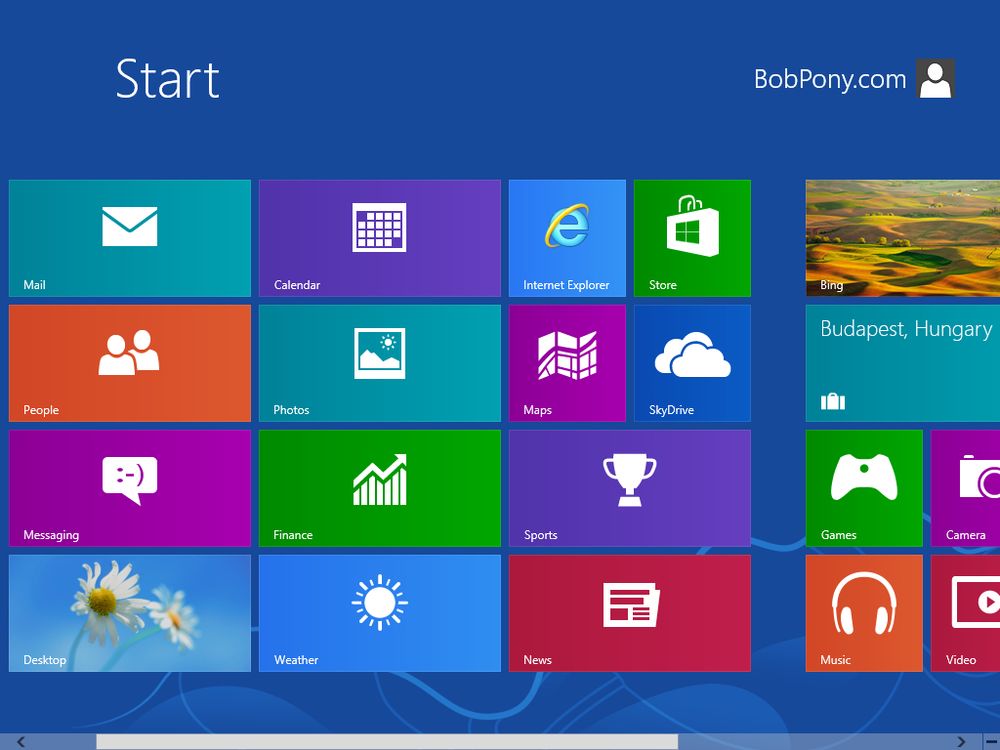Image resolution: width=1000 pixels, height=750 pixels.
Task: Check the Budapest weather tile
Action: pyautogui.click(x=900, y=363)
